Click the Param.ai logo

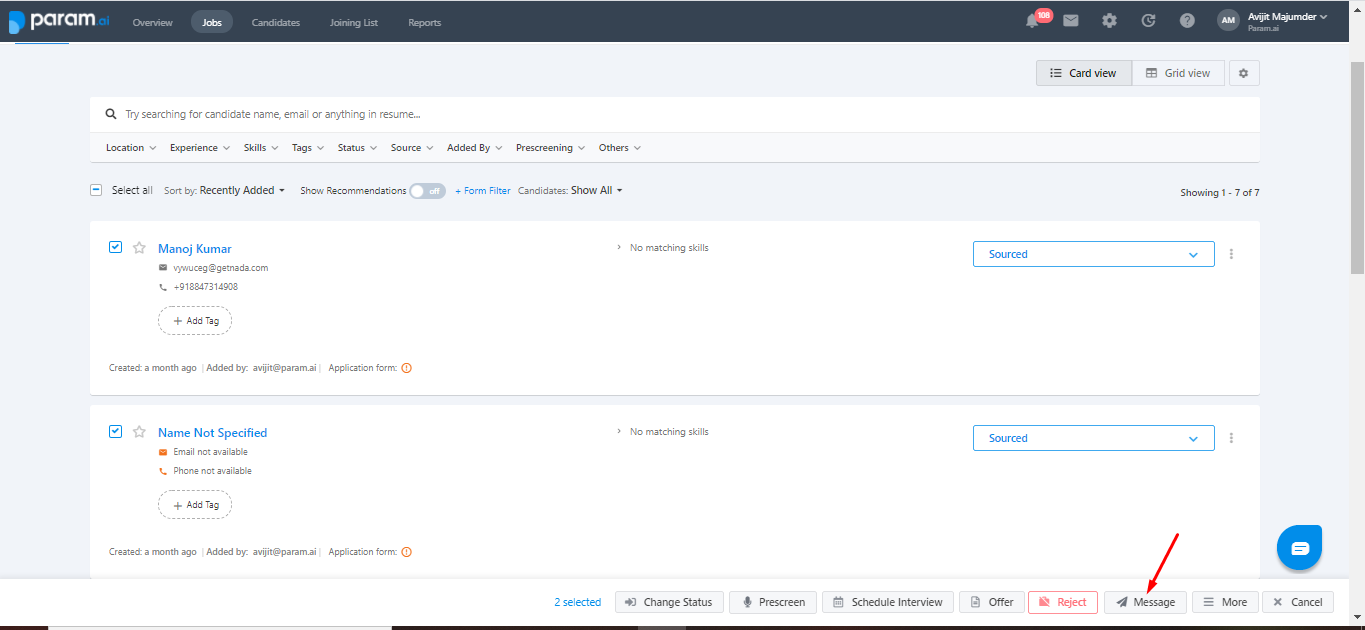click(x=59, y=21)
